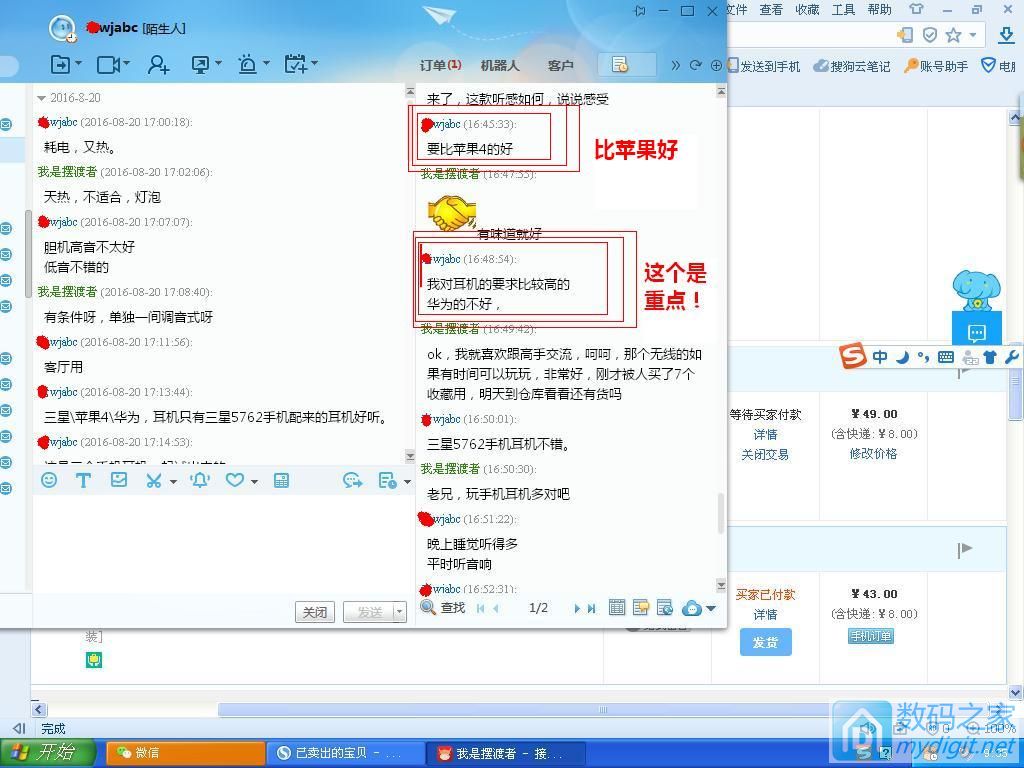The width and height of the screenshot is (1024, 768).
Task: Open 搜狗云笔记 bookmark
Action: tap(852, 67)
